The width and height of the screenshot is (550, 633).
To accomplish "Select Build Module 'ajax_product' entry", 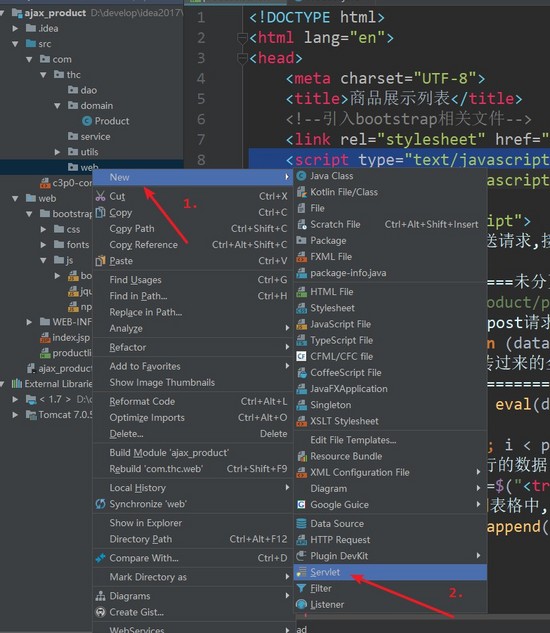I will [x=193, y=453].
